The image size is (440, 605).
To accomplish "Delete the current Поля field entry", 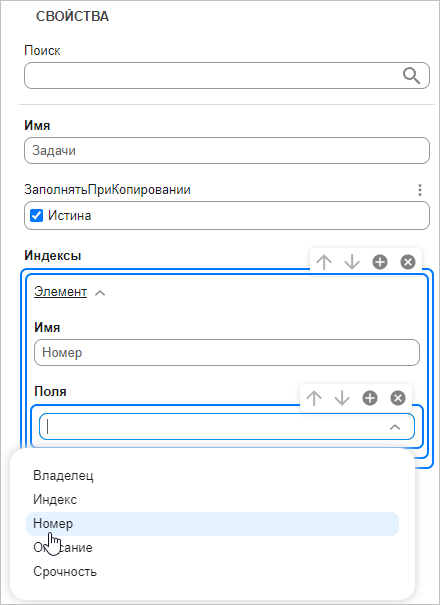I will coord(398,398).
